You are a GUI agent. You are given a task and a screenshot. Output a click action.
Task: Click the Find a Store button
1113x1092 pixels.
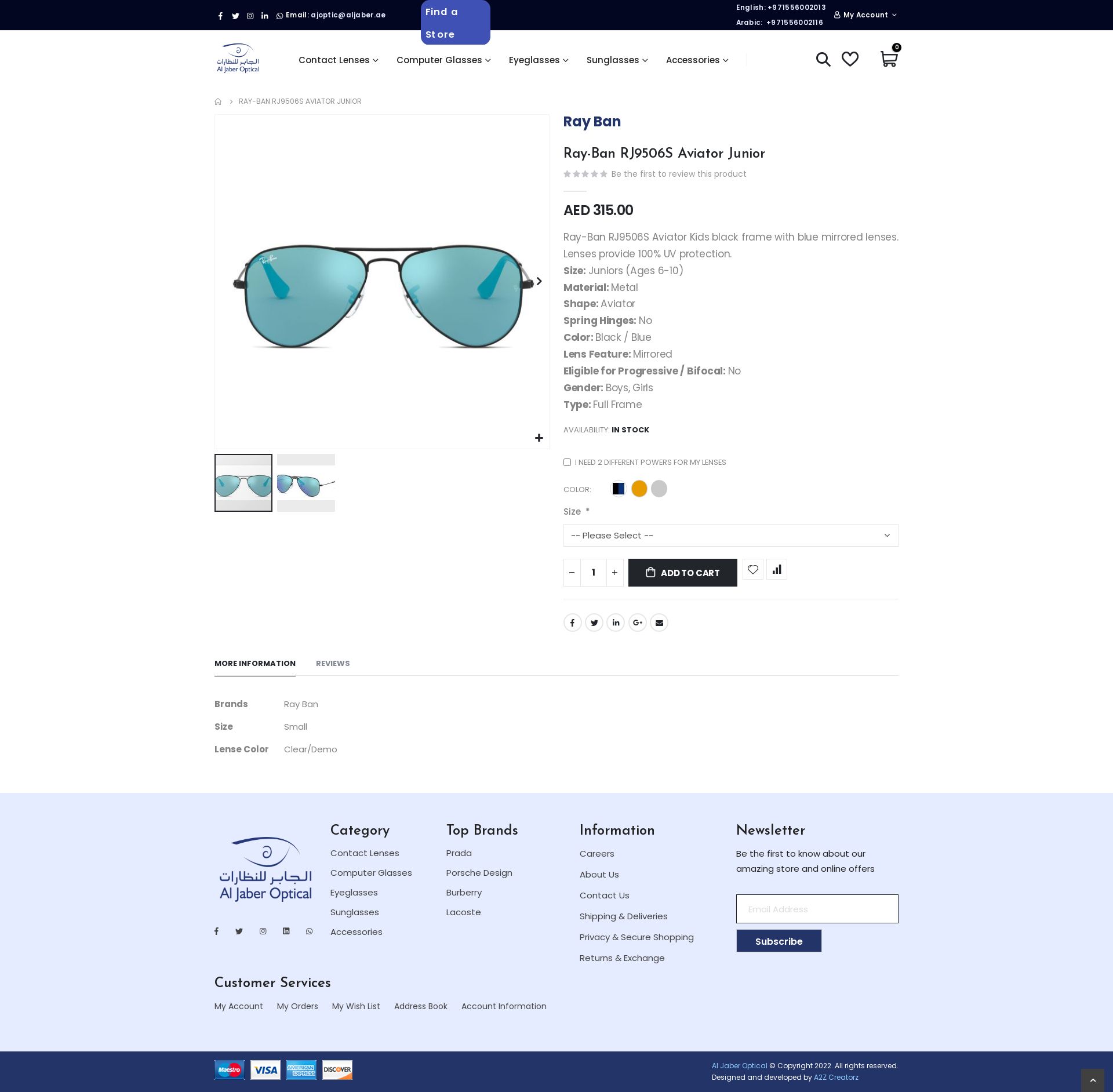point(456,23)
